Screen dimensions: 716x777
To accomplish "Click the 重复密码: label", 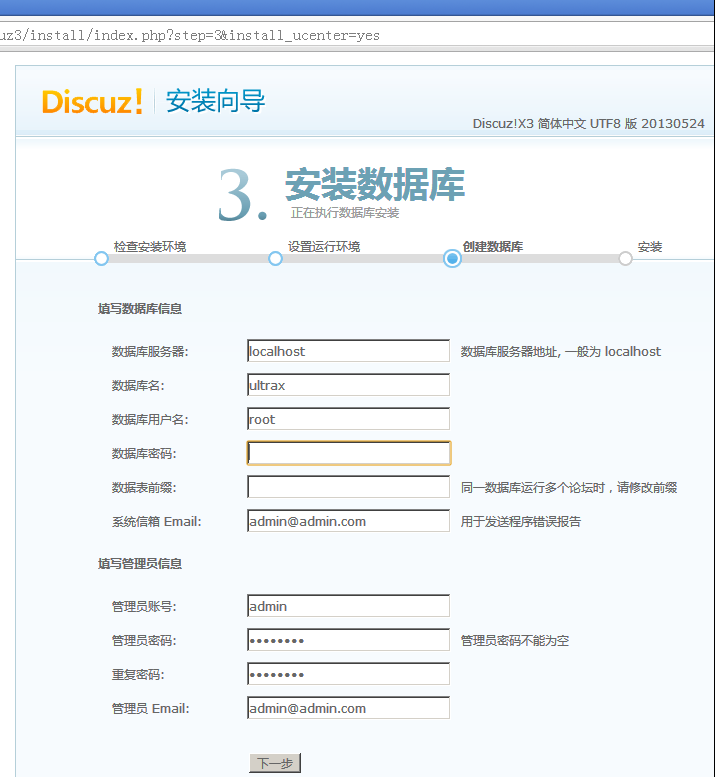I will (x=138, y=674).
